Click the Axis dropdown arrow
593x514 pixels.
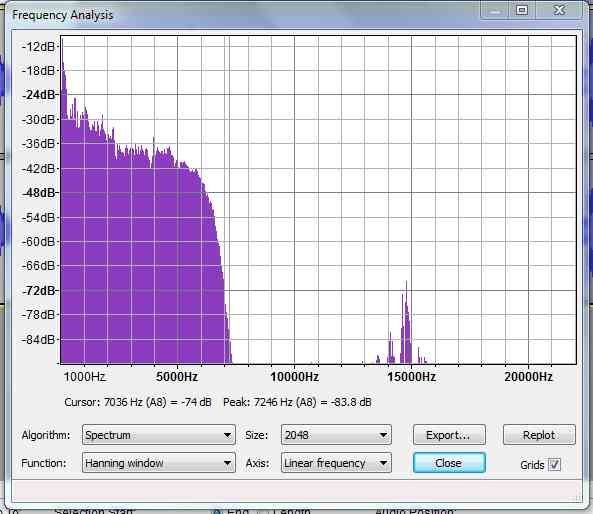[x=383, y=463]
